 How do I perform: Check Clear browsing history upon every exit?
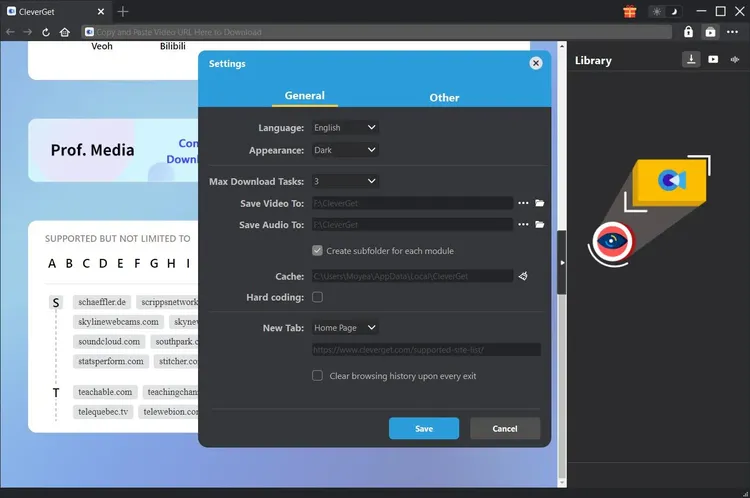[x=317, y=376]
